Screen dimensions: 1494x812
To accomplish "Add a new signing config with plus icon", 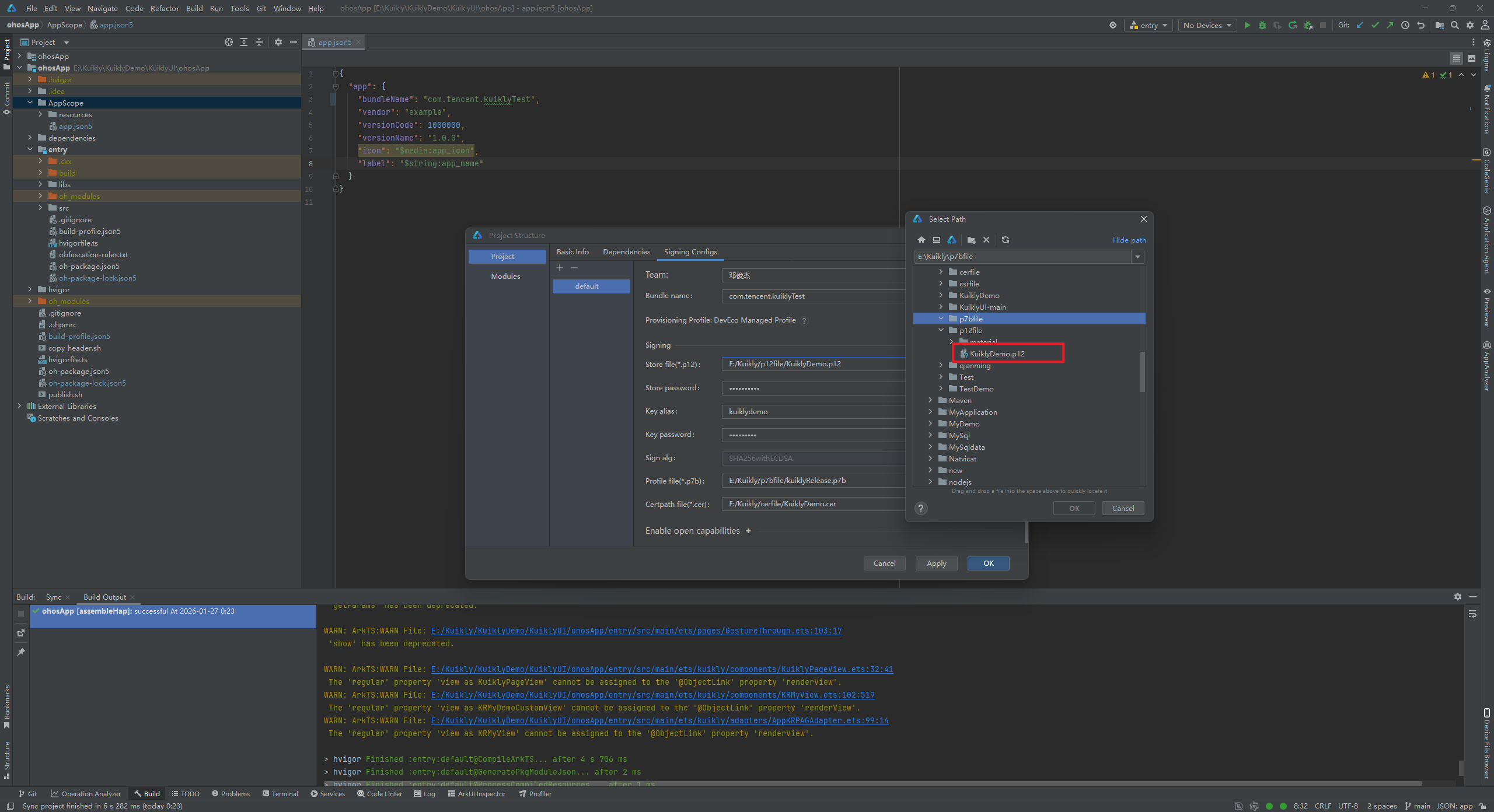I will tap(559, 268).
